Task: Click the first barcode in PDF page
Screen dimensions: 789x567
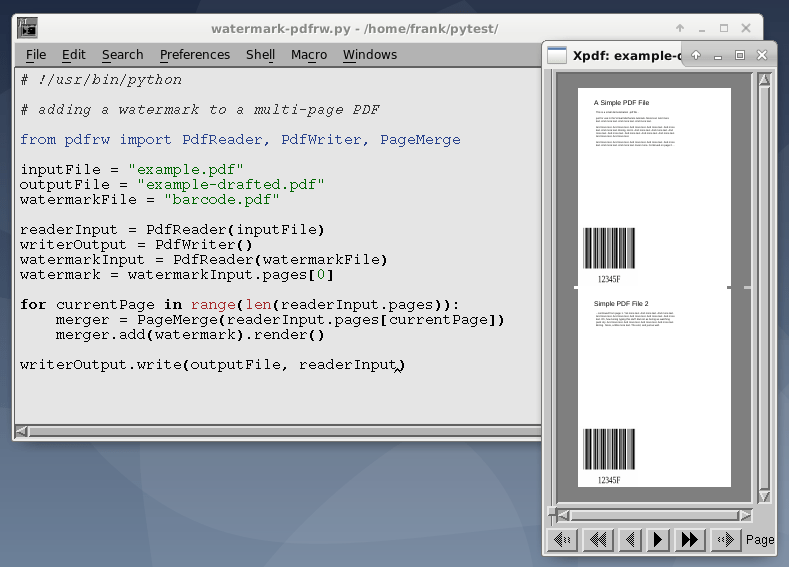Action: (x=609, y=248)
